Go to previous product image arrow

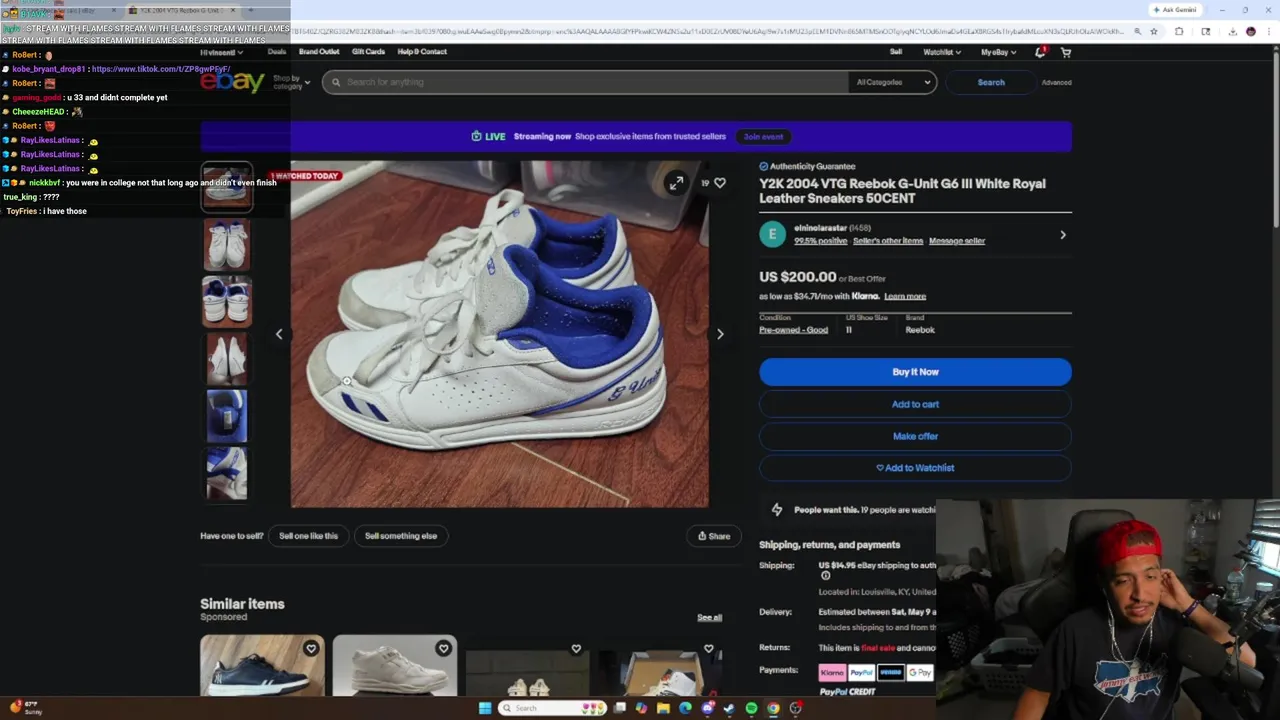coord(279,334)
